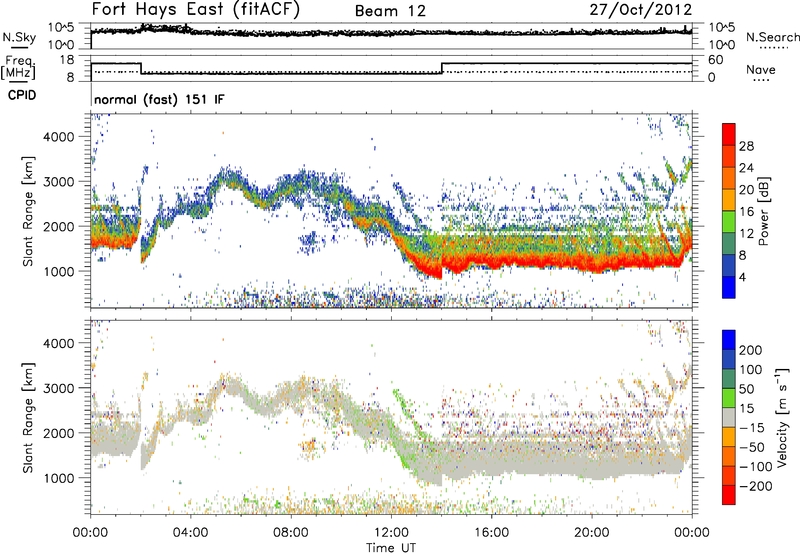Click the text 'normal (fast) 151 IF'
The width and height of the screenshot is (800, 554).
pyautogui.click(x=159, y=100)
